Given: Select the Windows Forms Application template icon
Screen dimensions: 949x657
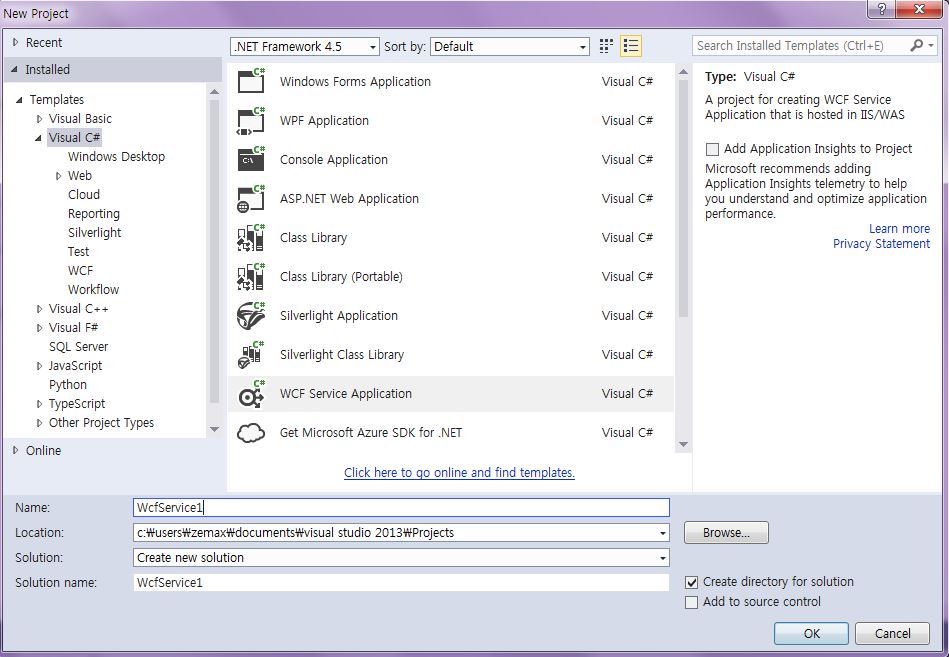Looking at the screenshot, I should point(251,81).
